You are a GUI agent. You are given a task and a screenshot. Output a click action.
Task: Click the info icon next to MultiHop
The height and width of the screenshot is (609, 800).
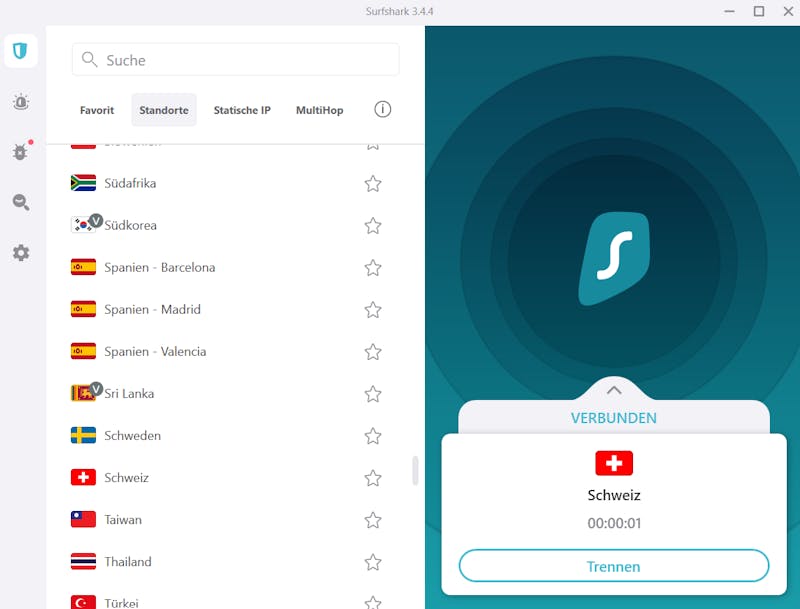[382, 109]
